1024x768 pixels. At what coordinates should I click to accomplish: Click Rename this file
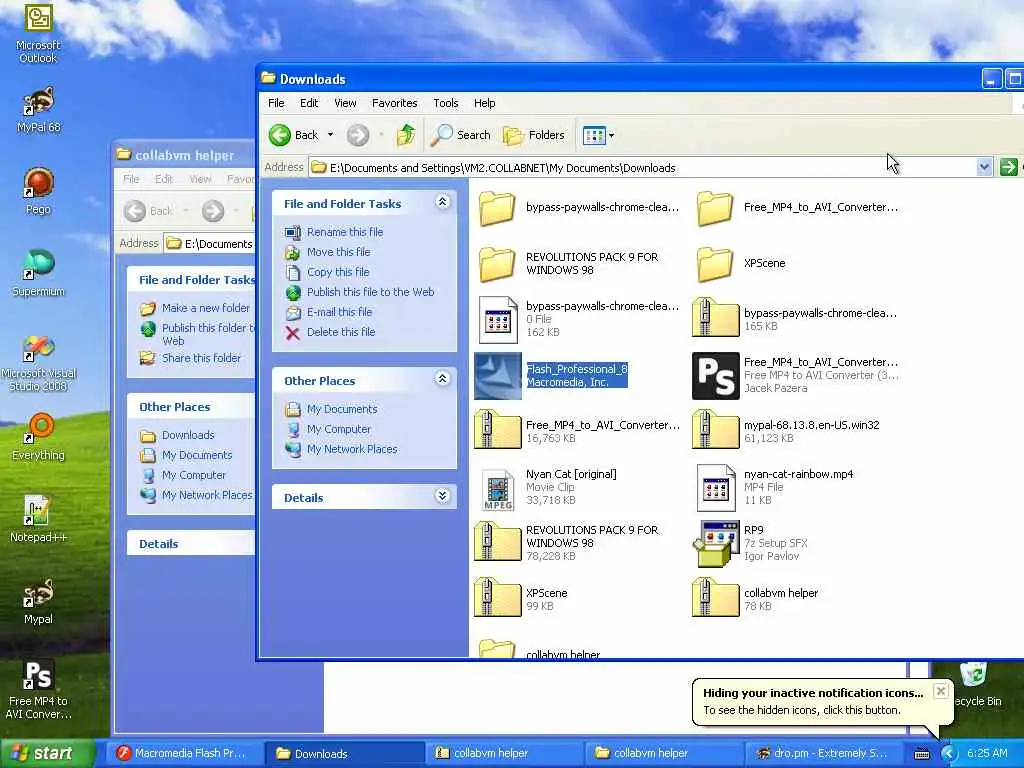point(345,232)
